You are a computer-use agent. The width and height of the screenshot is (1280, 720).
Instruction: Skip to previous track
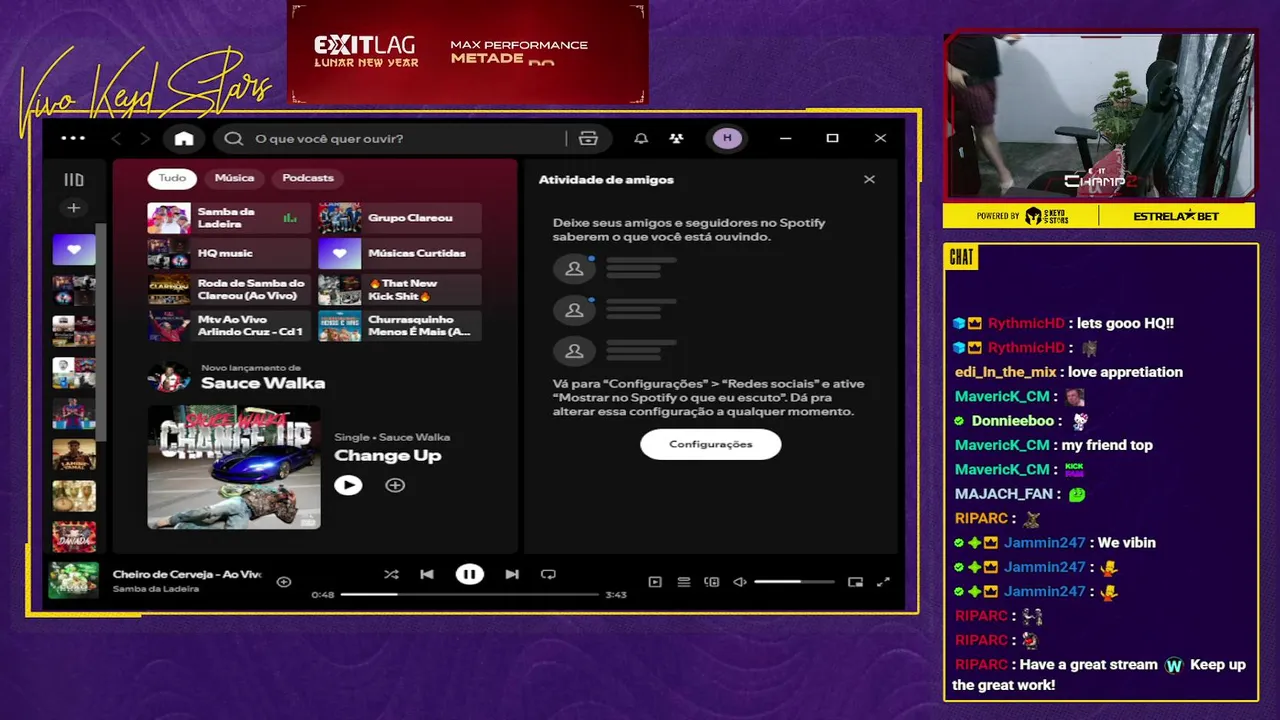[427, 574]
